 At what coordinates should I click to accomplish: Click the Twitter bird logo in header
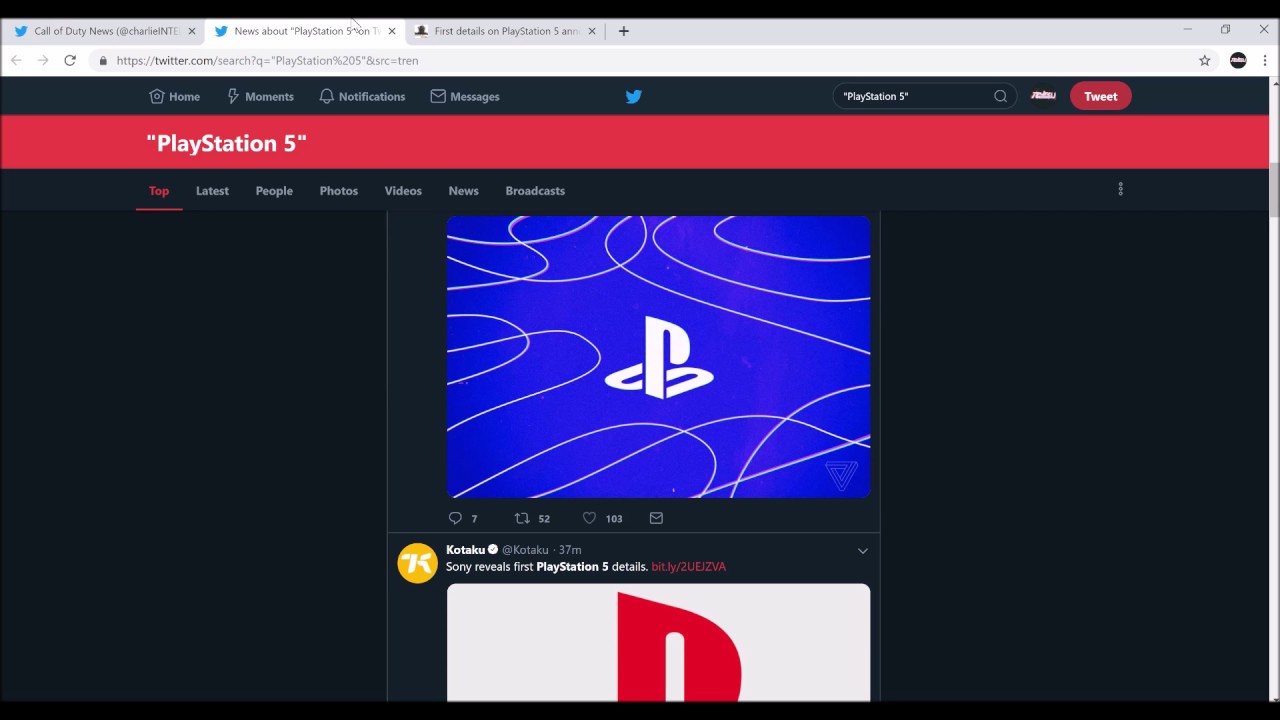634,96
